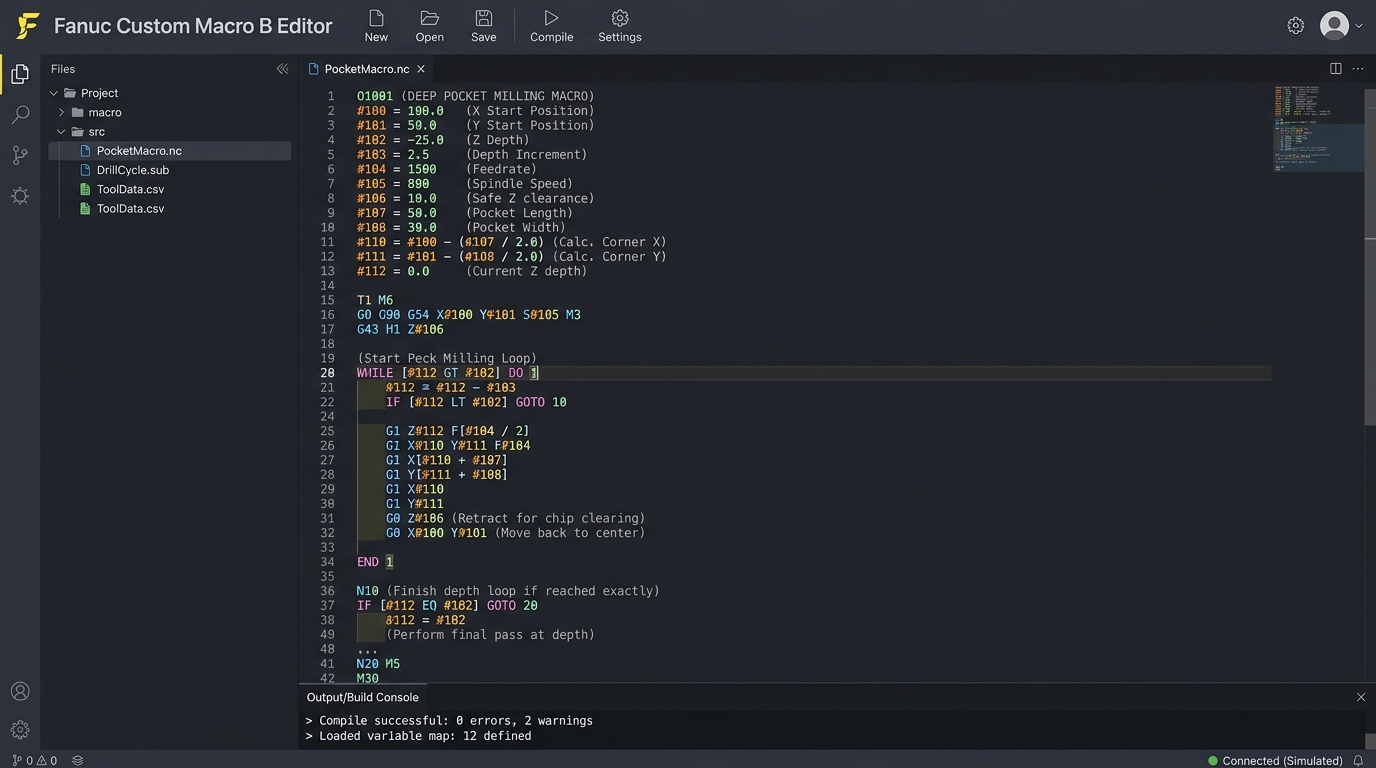Click the layers icon in the status bar
This screenshot has height=768, width=1376.
point(77,760)
